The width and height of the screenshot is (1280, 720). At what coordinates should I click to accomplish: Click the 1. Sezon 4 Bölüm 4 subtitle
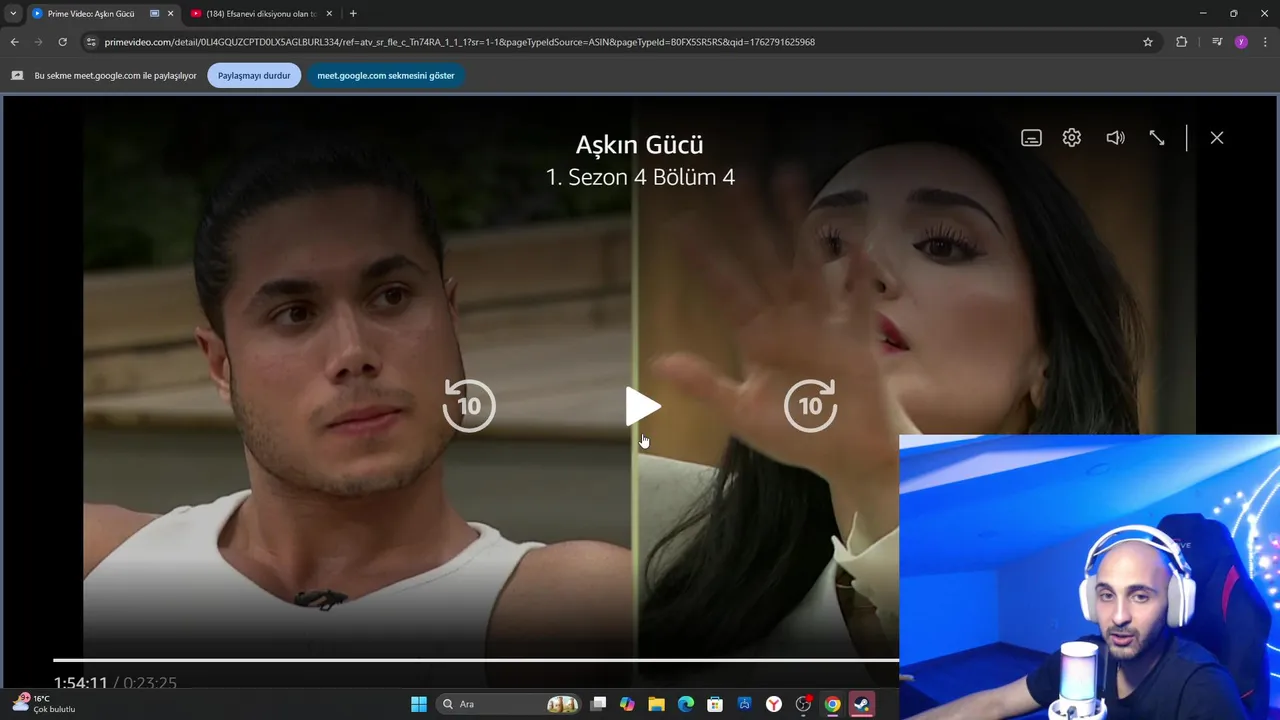pyautogui.click(x=640, y=177)
